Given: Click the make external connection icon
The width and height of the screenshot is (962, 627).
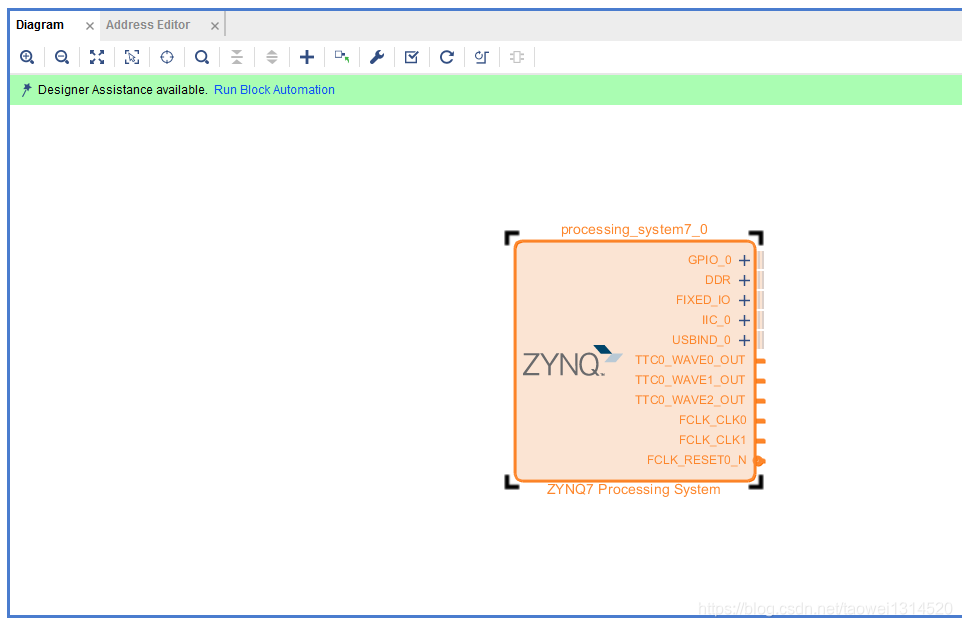Looking at the screenshot, I should [342, 57].
